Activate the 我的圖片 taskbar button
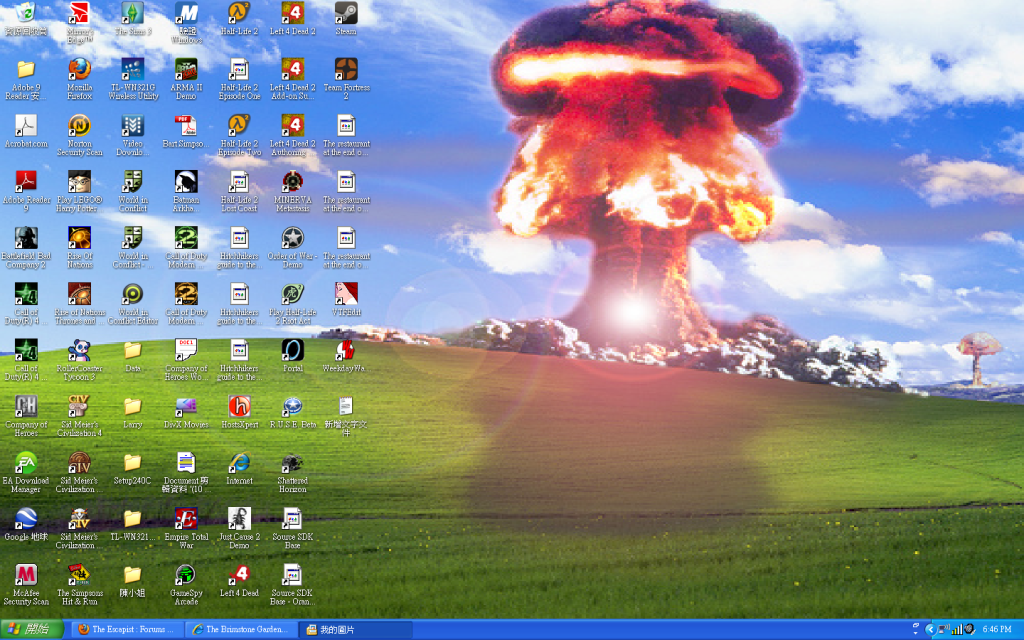 click(355, 630)
